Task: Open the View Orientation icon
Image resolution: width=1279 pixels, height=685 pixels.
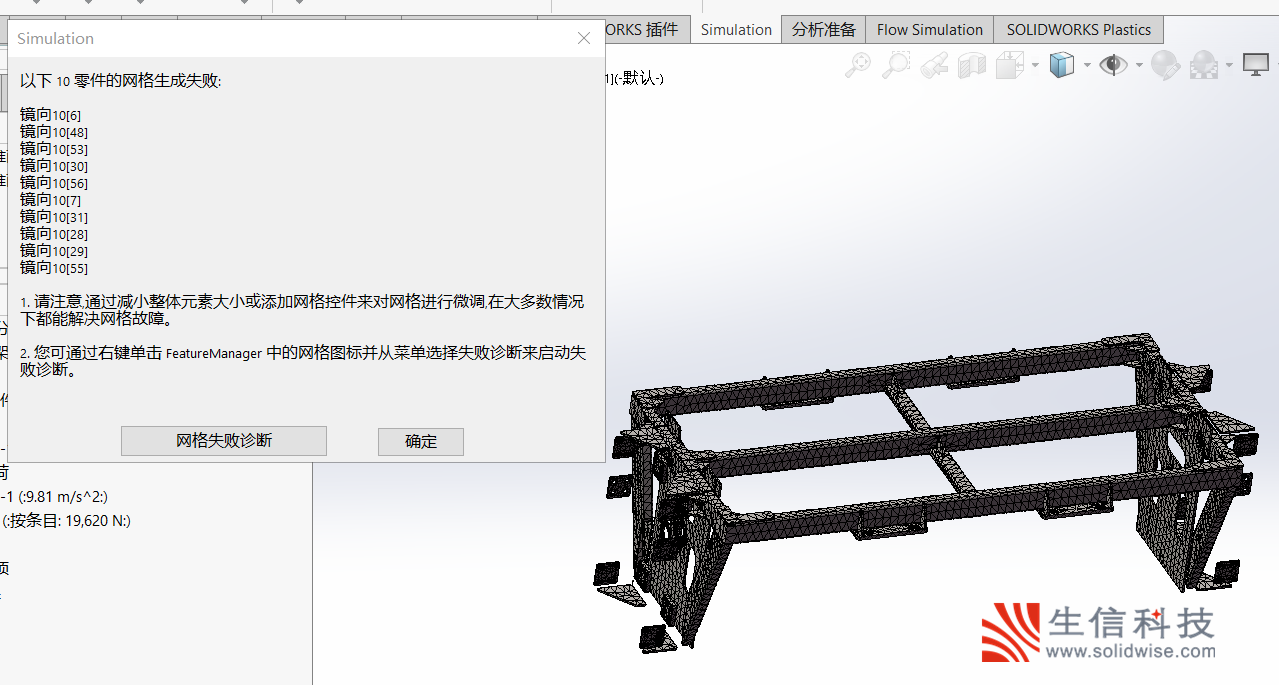Action: click(1008, 66)
